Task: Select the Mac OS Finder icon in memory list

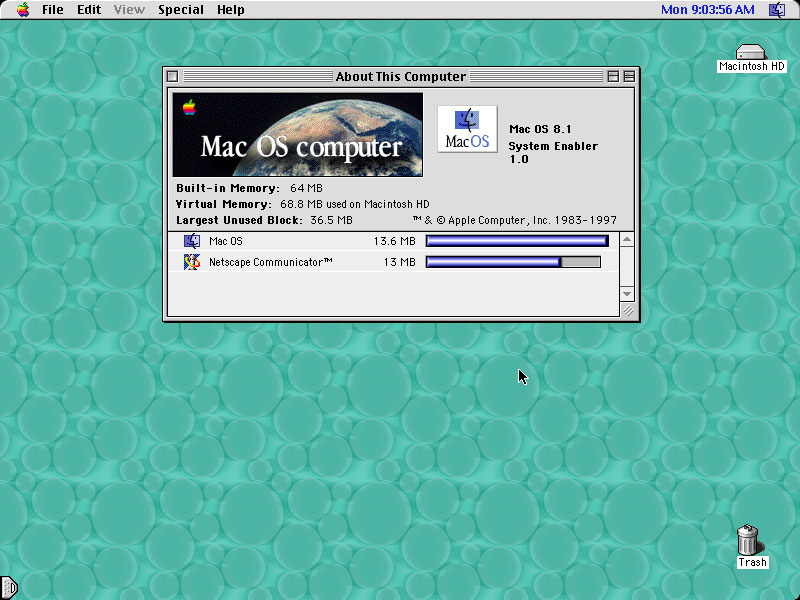Action: pyautogui.click(x=192, y=241)
